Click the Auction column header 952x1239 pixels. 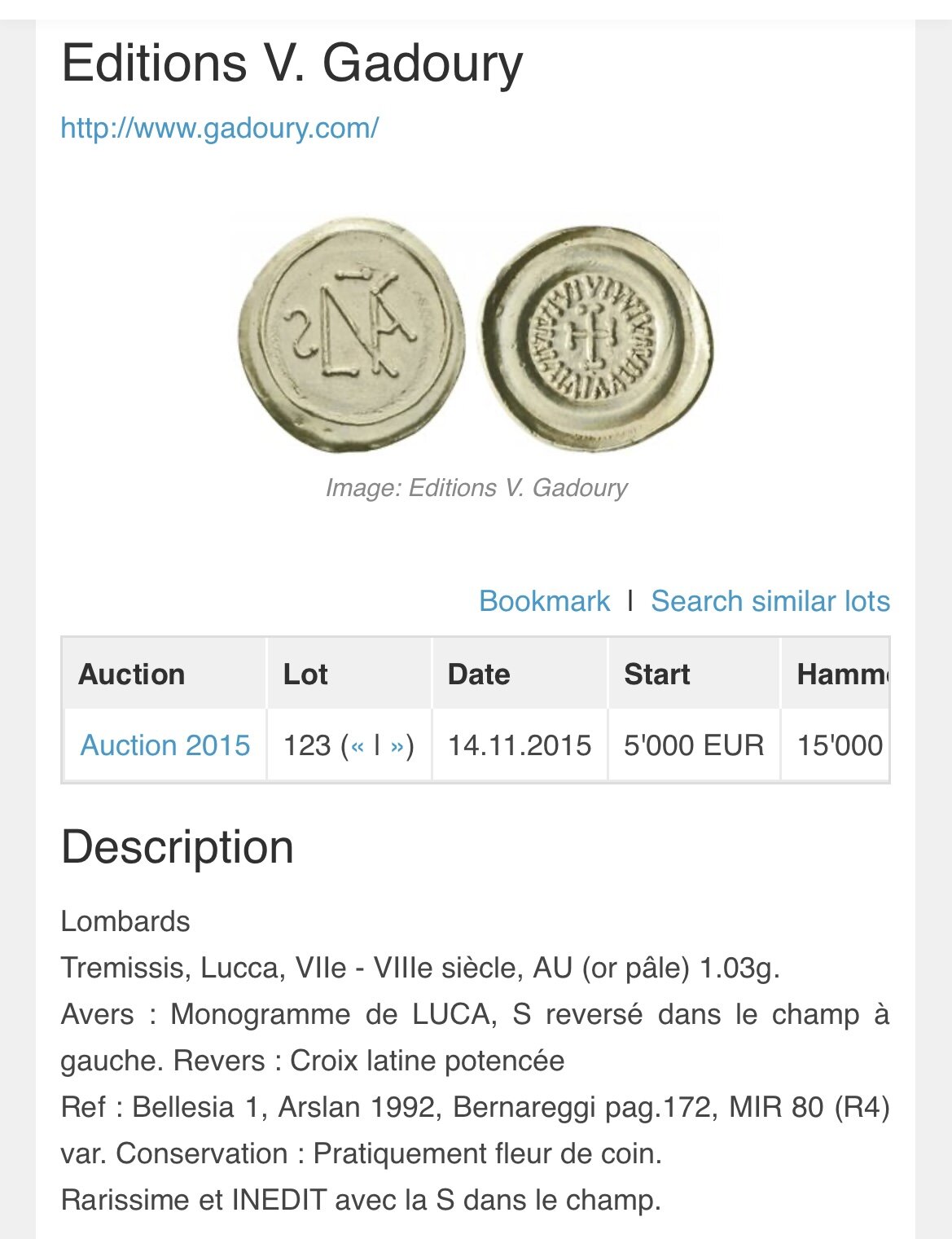131,674
